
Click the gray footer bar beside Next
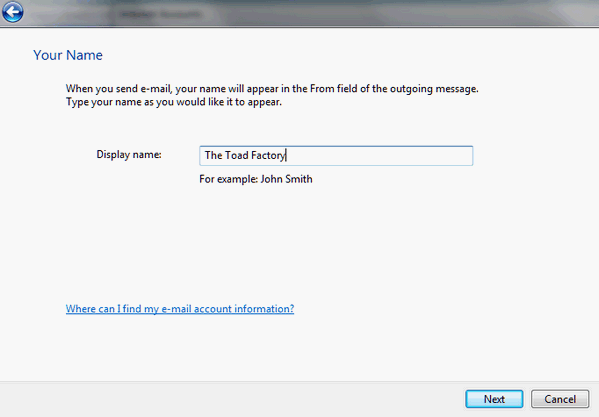pos(229,399)
